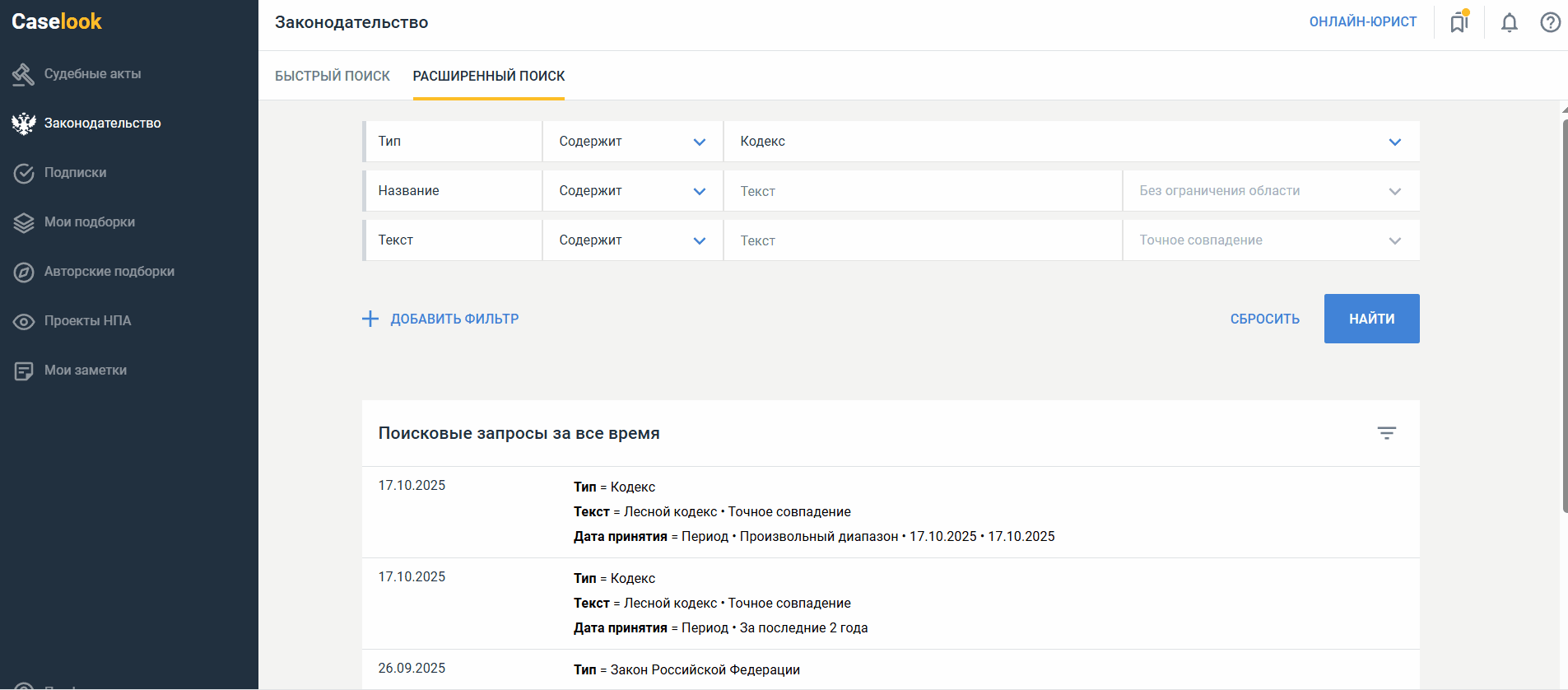Expand the Кодекс type value dropdown

tap(1394, 142)
